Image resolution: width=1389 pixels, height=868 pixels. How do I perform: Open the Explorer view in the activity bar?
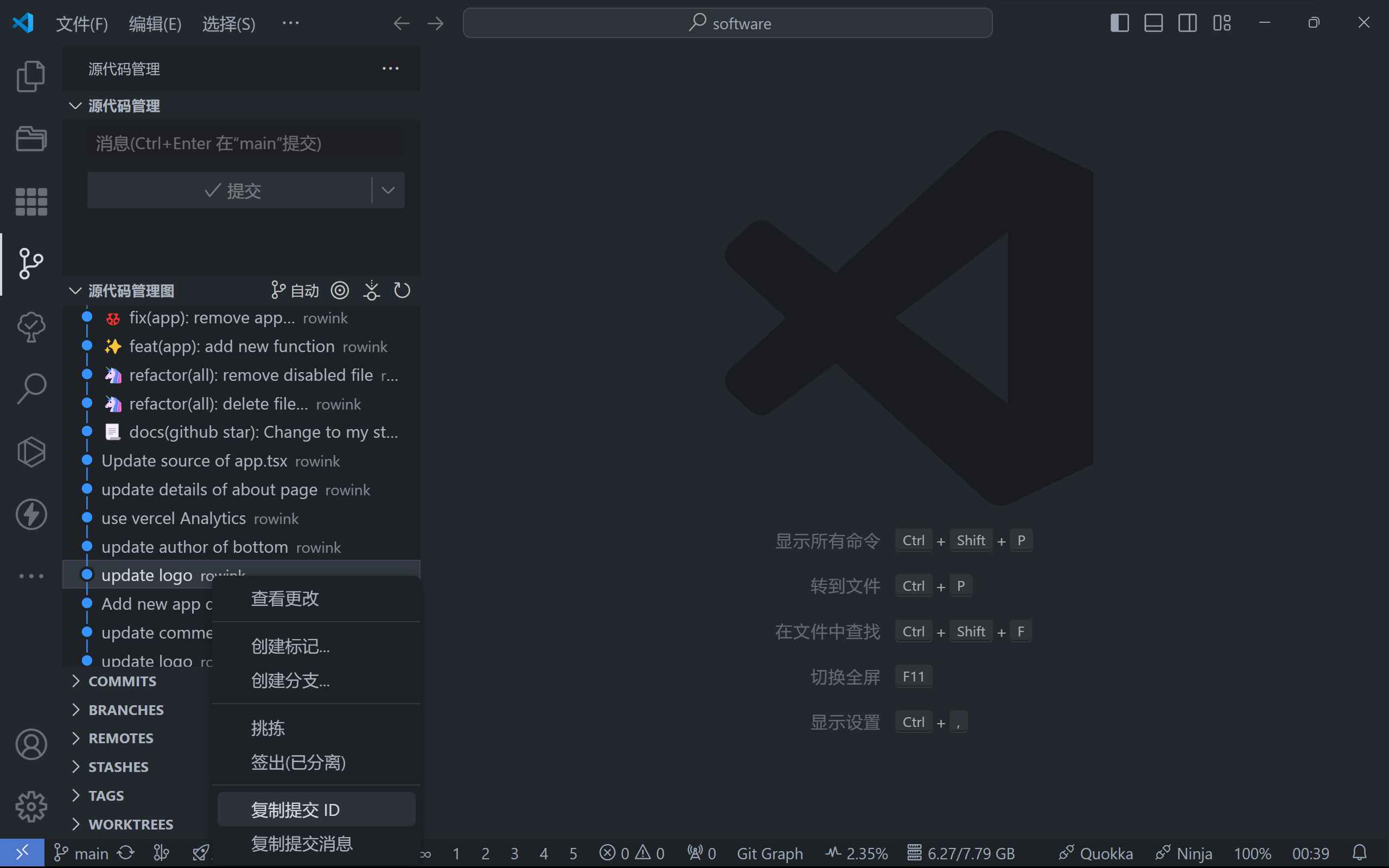click(x=31, y=76)
